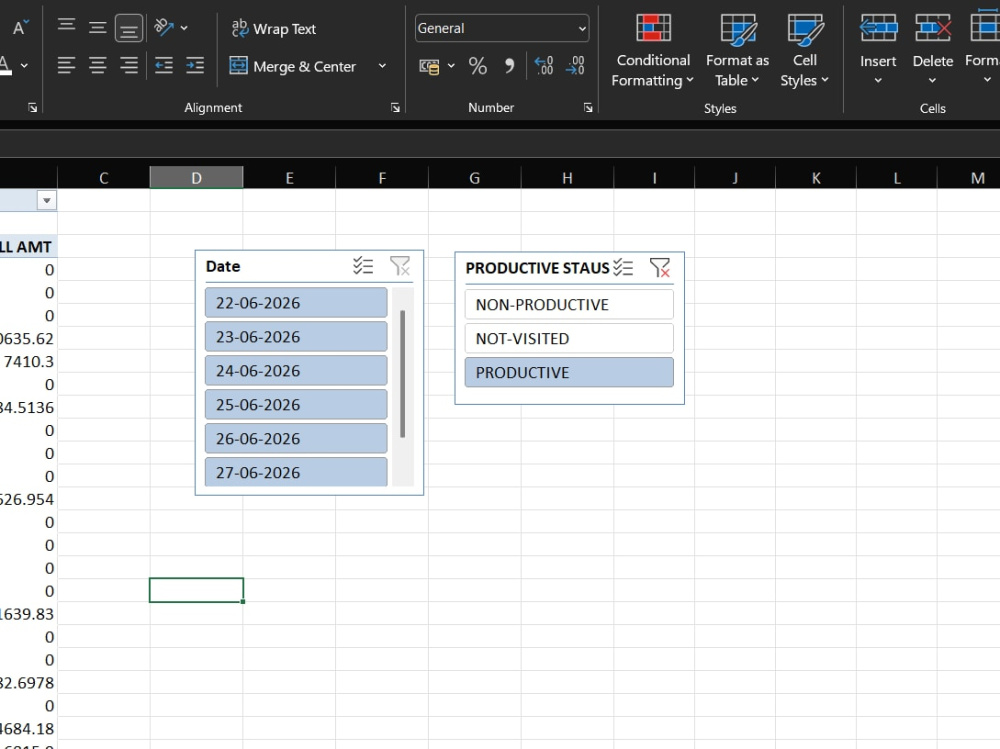Screen dimensions: 1000x749
Task: Open Cell Styles gallery
Action: click(x=804, y=51)
